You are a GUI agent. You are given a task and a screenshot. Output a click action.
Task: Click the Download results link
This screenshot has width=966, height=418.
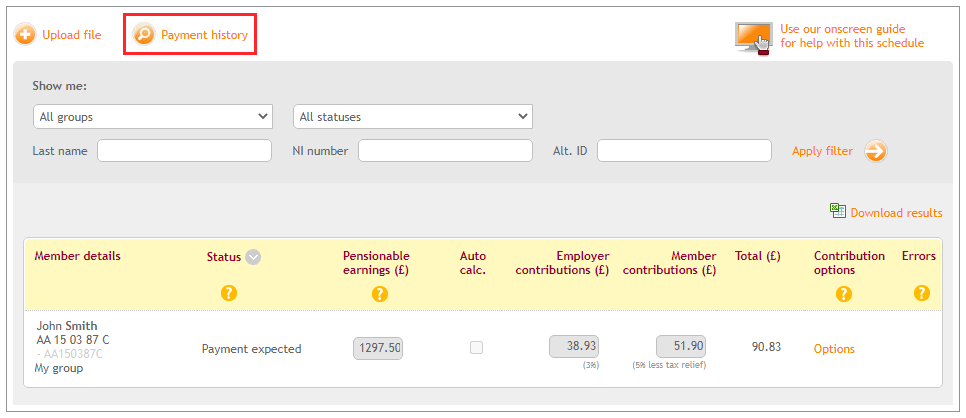pyautogui.click(x=896, y=212)
